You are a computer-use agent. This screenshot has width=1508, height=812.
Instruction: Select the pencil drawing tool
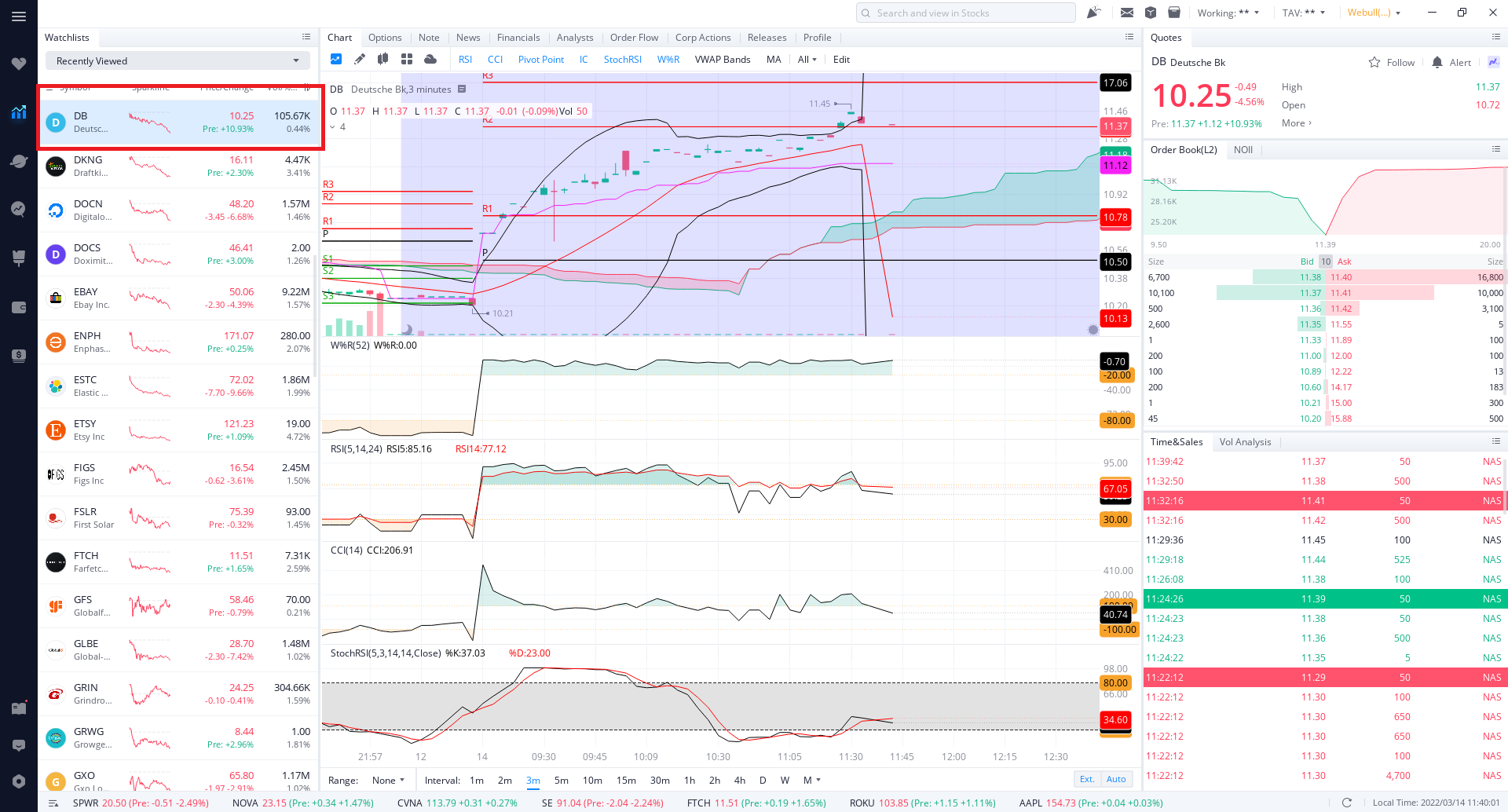[x=360, y=59]
